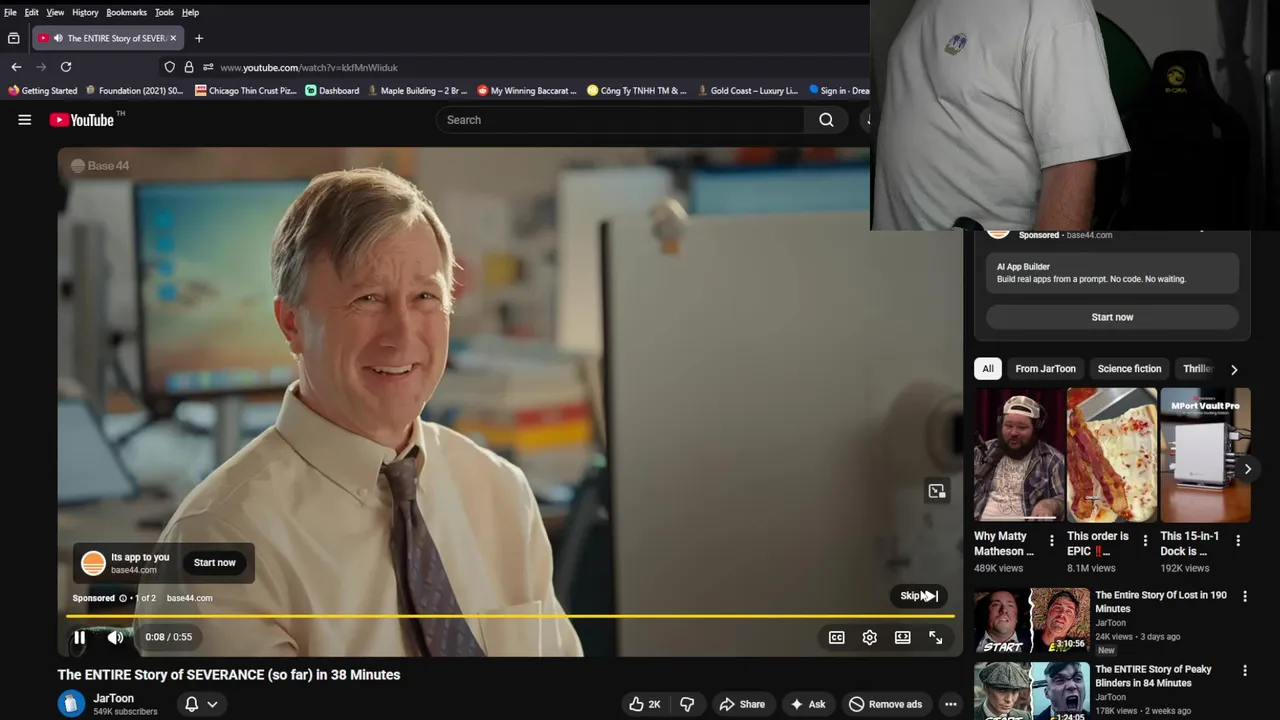Image resolution: width=1280 pixels, height=720 pixels.
Task: Open the File menu
Action: tap(10, 12)
